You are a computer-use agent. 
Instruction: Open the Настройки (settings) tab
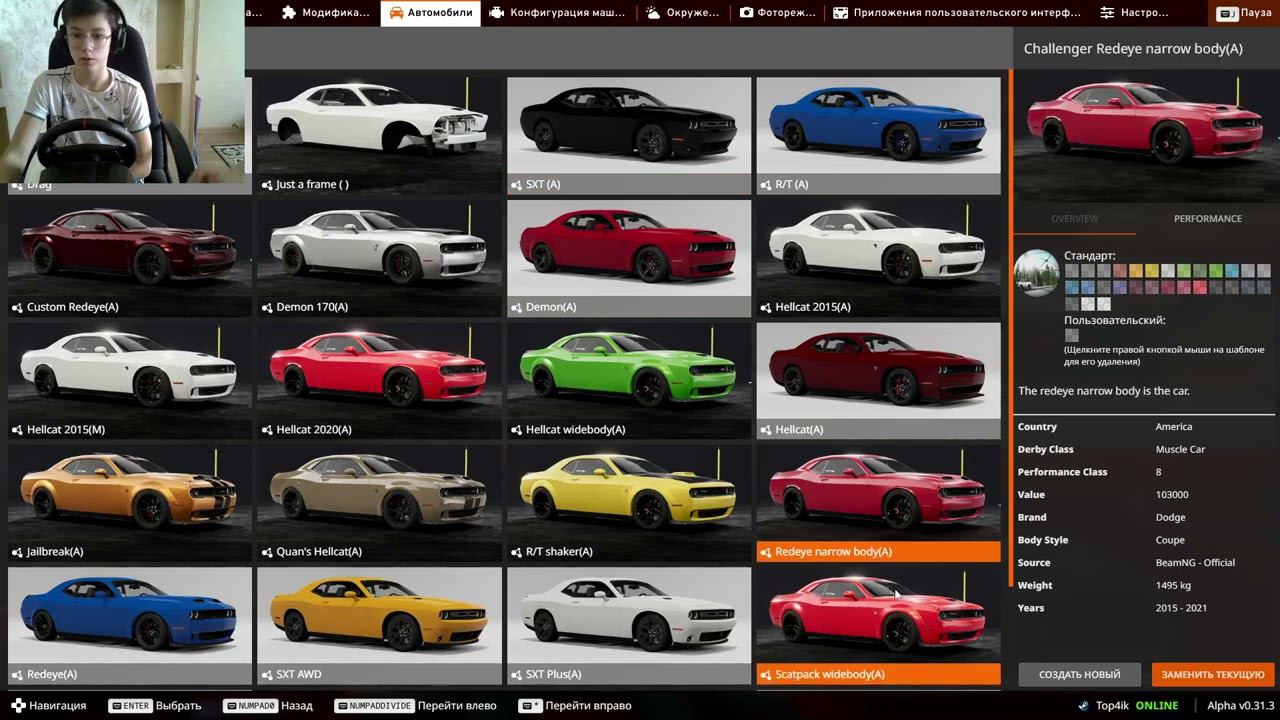1134,13
